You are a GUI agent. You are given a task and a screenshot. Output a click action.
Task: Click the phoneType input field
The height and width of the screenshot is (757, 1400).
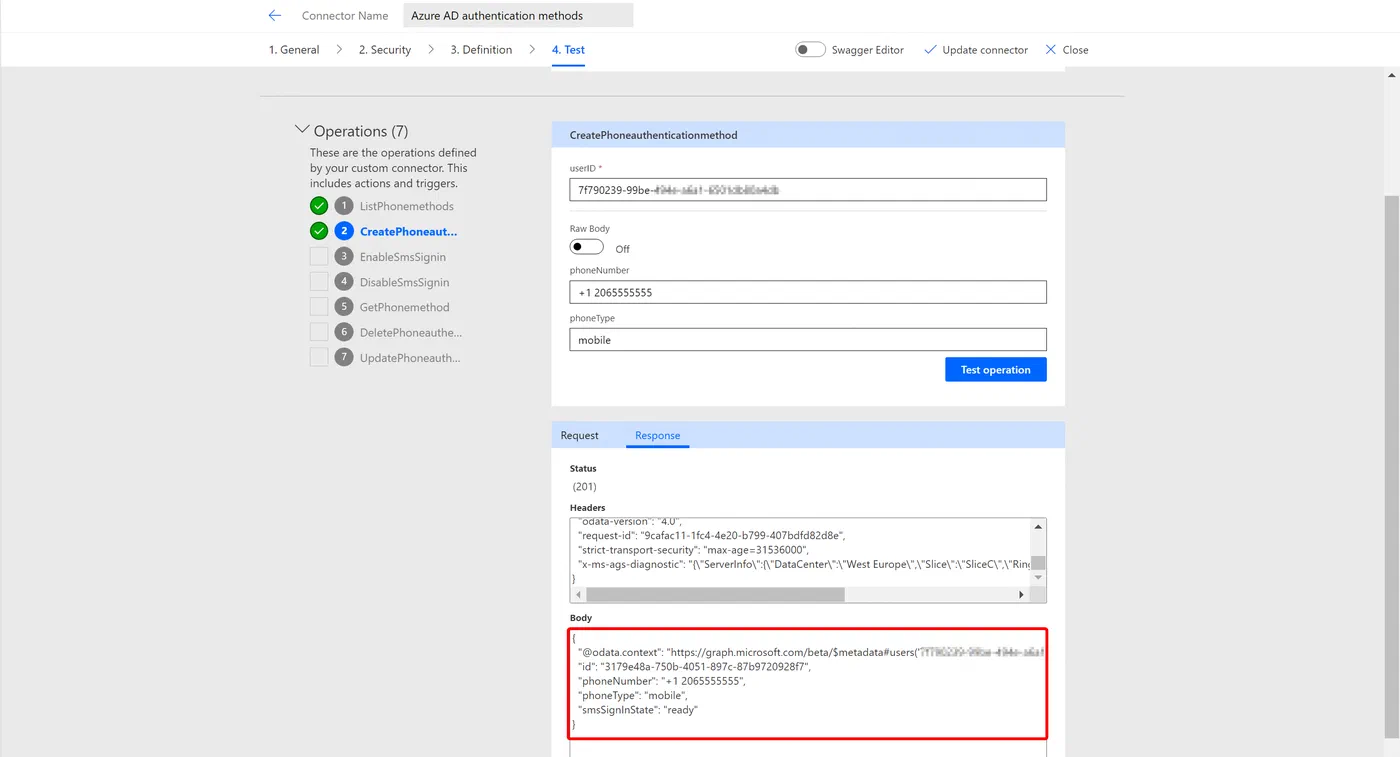(808, 340)
